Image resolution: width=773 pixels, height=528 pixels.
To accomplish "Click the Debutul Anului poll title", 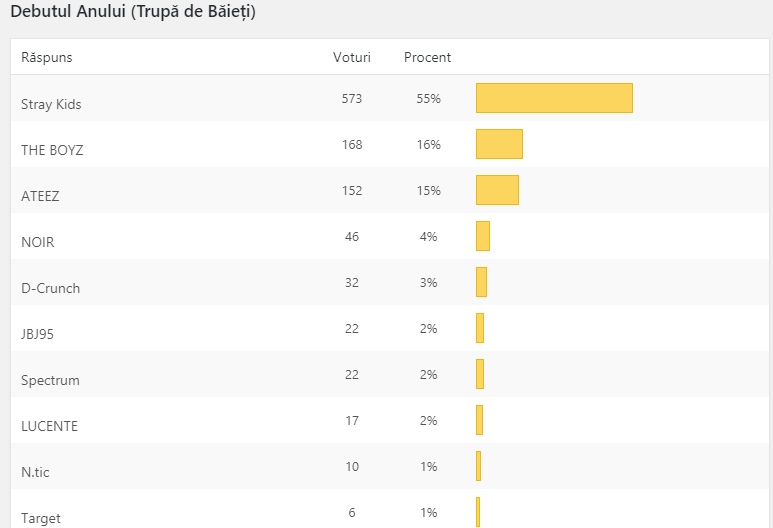I will pyautogui.click(x=133, y=13).
